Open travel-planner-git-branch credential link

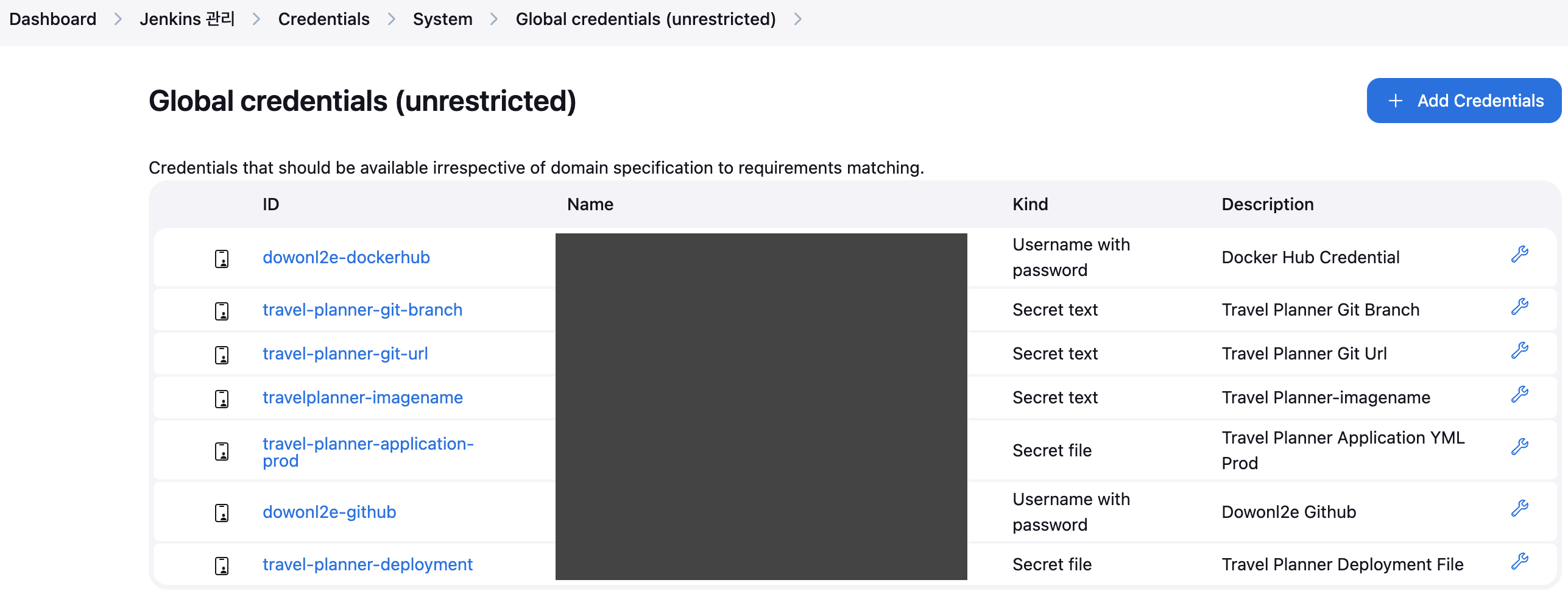pyautogui.click(x=362, y=310)
